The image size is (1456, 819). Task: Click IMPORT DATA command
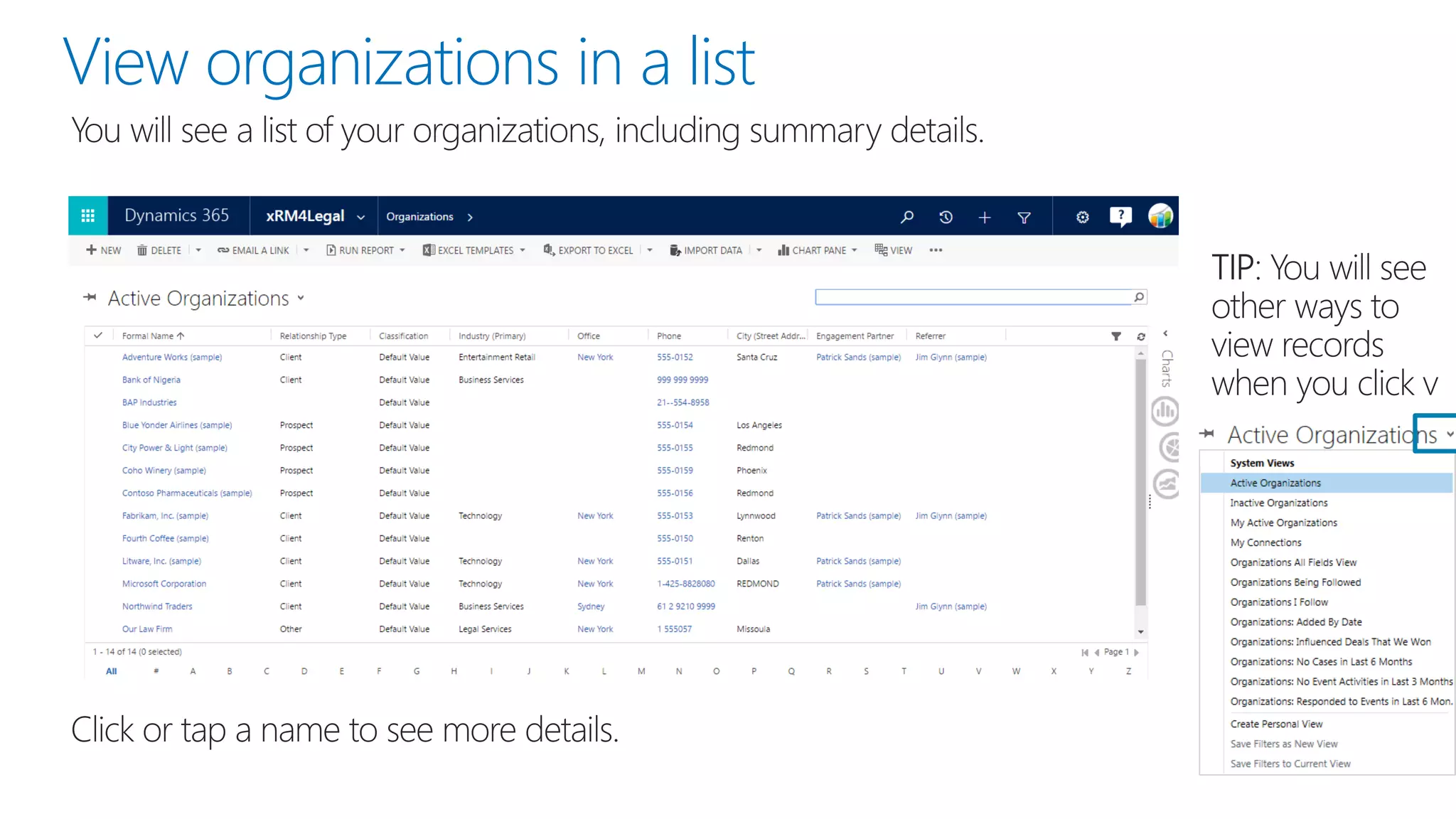(706, 250)
